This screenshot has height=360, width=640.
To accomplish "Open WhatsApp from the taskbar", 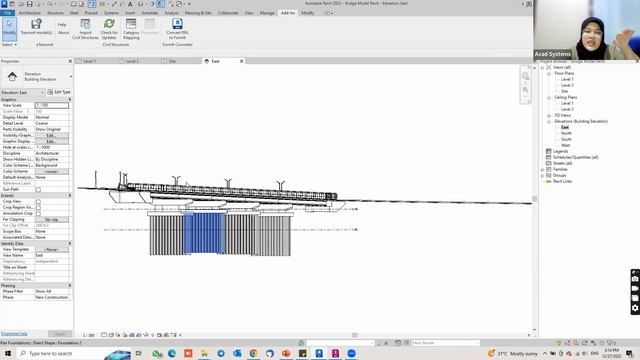I will pyautogui.click(x=157, y=353).
